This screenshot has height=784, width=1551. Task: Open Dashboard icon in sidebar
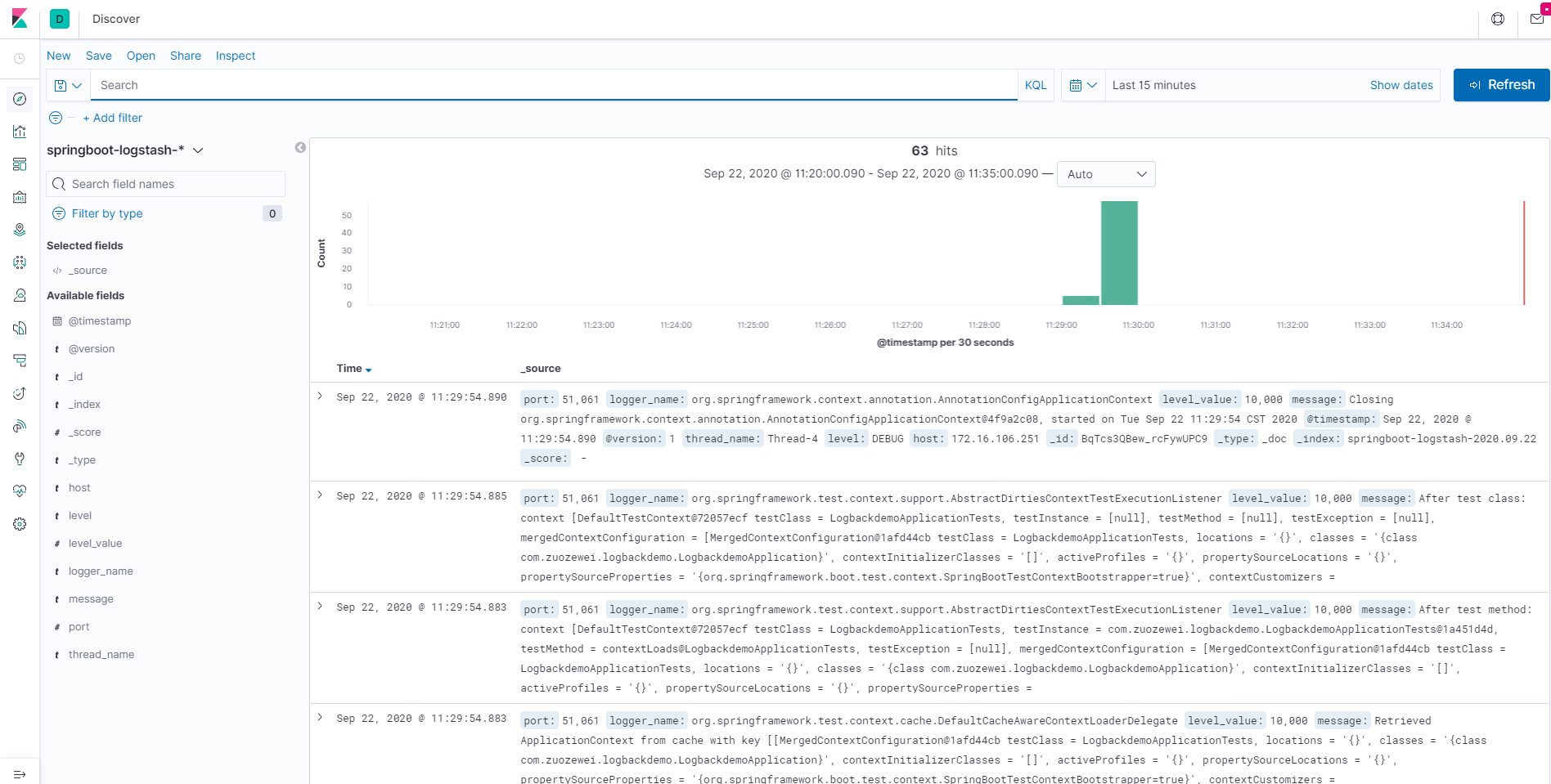tap(20, 164)
